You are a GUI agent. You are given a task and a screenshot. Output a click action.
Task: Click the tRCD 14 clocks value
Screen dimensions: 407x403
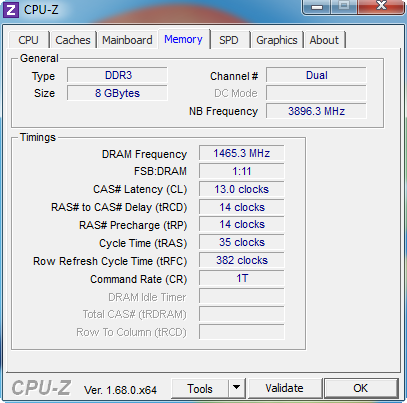click(242, 207)
